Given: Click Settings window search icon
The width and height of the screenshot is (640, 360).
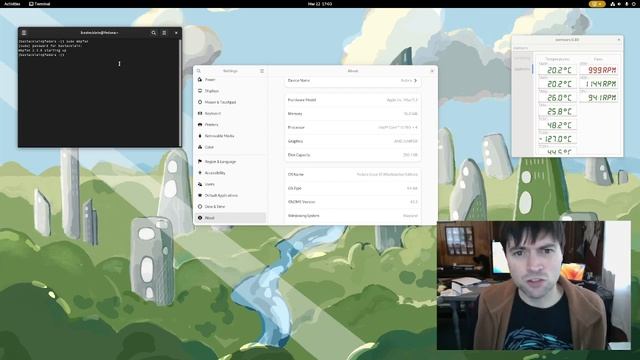Looking at the screenshot, I should point(199,71).
